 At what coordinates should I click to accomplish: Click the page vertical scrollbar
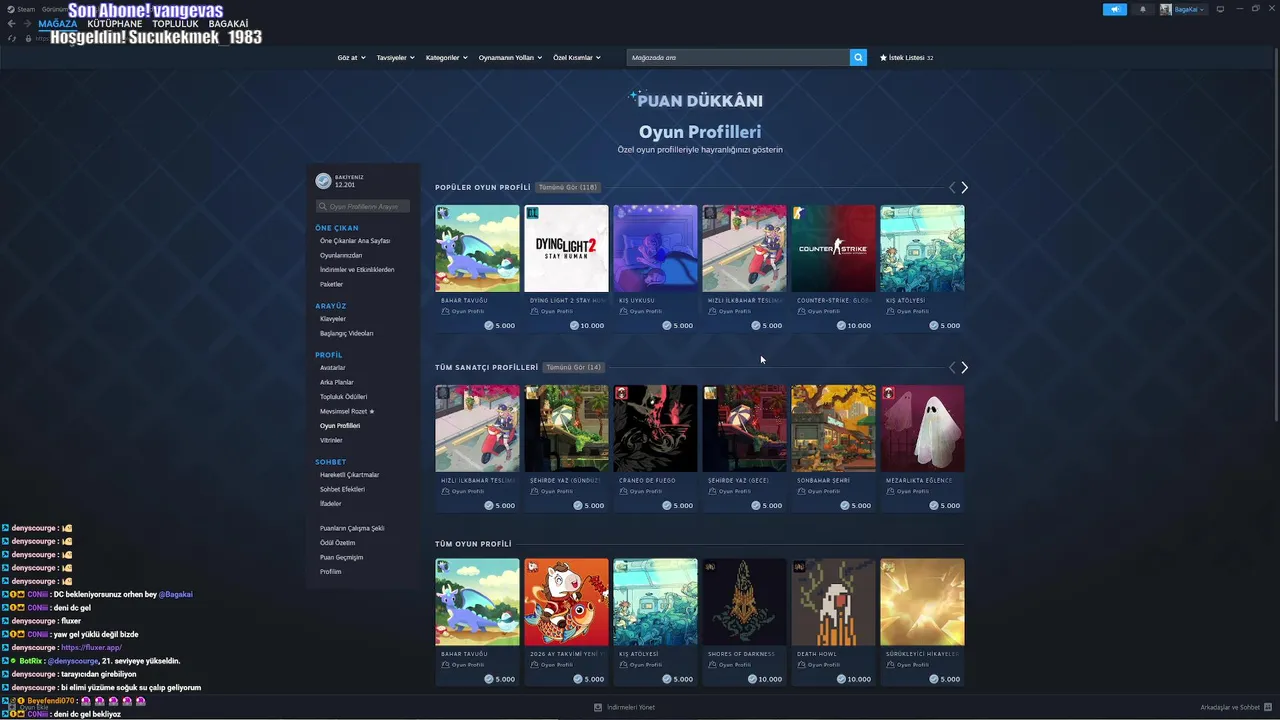pos(1276,235)
